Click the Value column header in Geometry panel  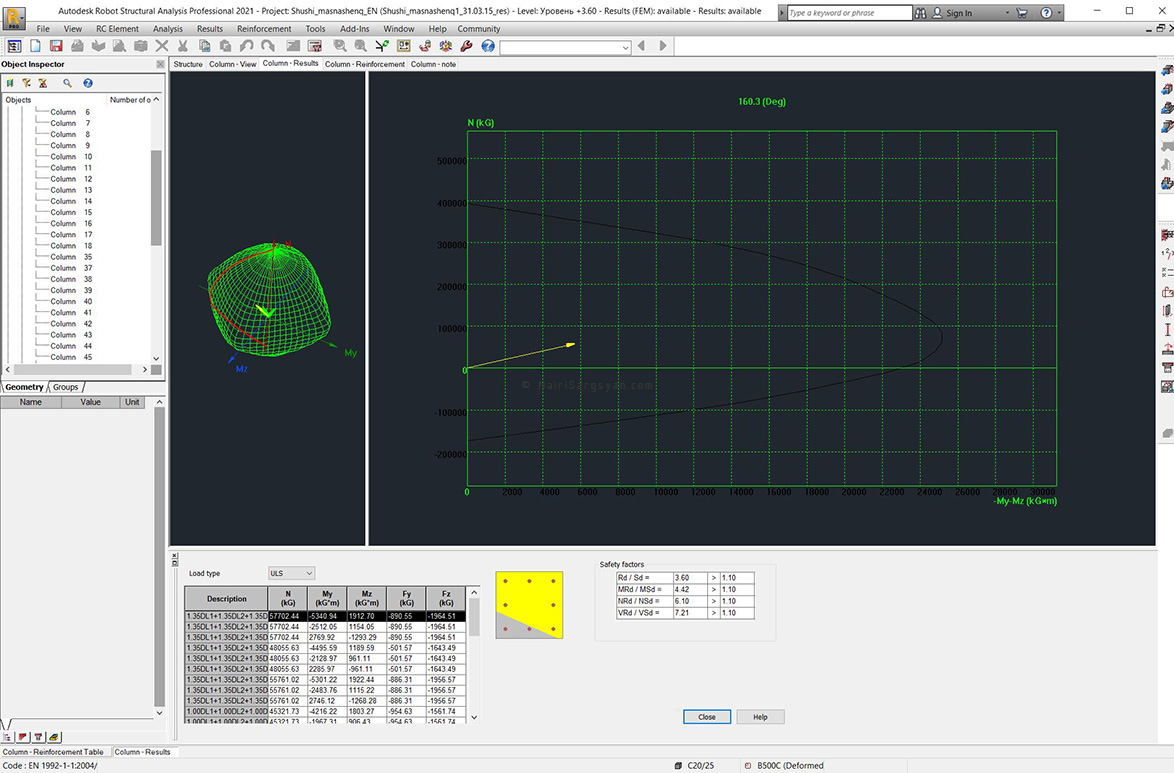click(91, 402)
